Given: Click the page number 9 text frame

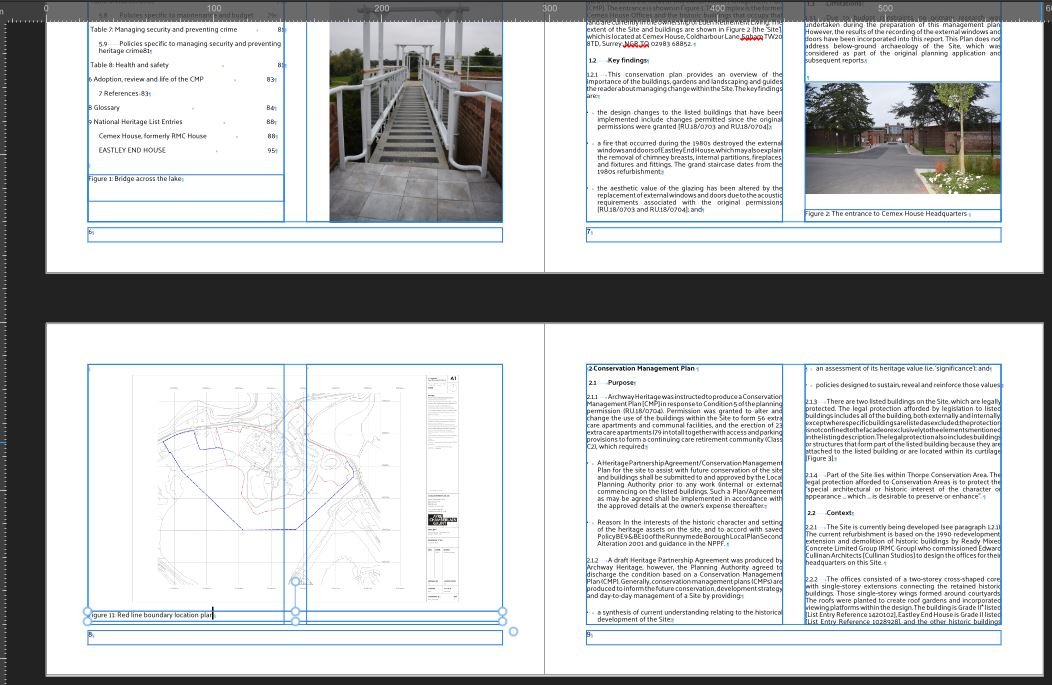Looking at the screenshot, I should pos(794,637).
